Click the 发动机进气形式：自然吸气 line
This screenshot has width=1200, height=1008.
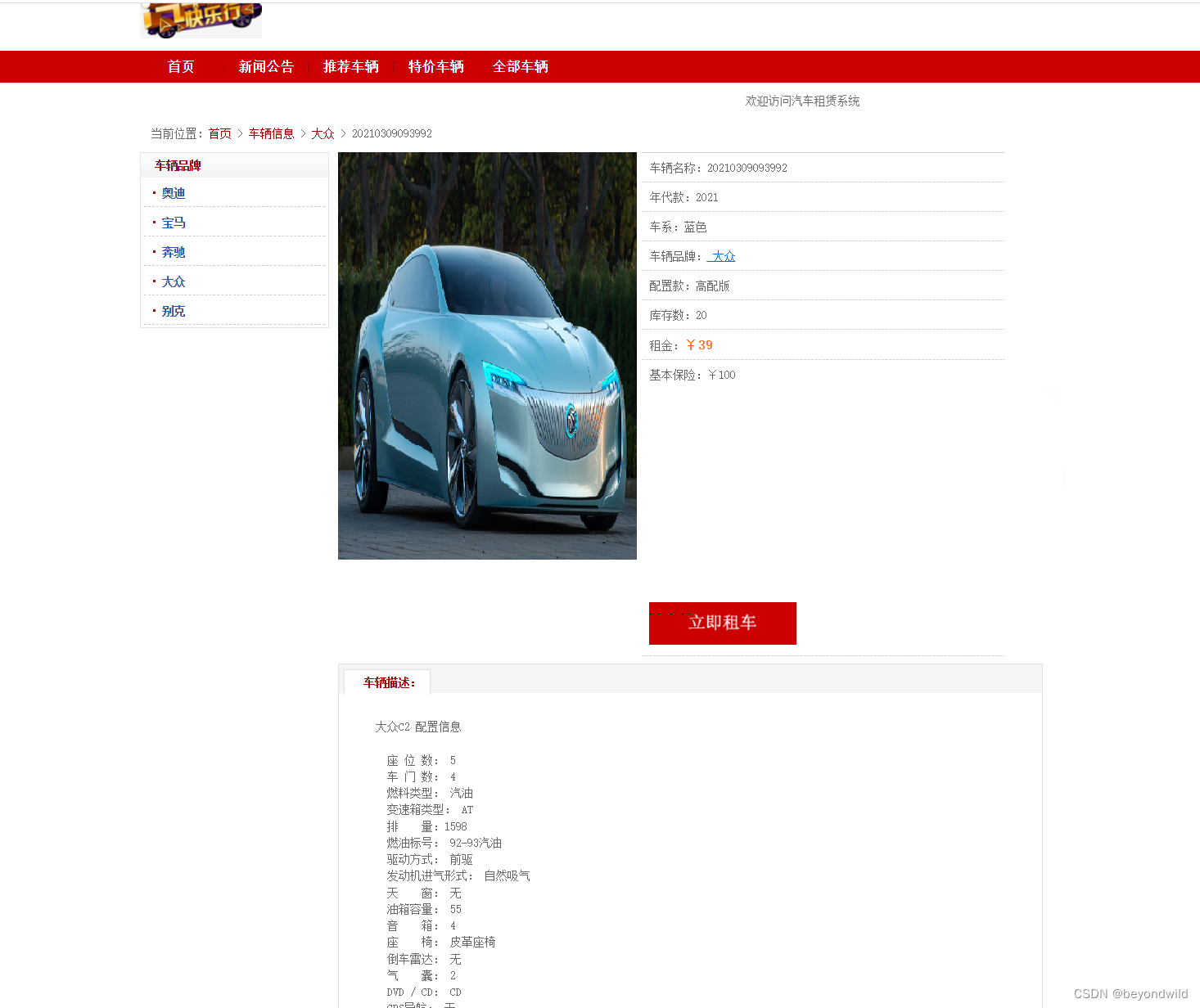[x=458, y=875]
